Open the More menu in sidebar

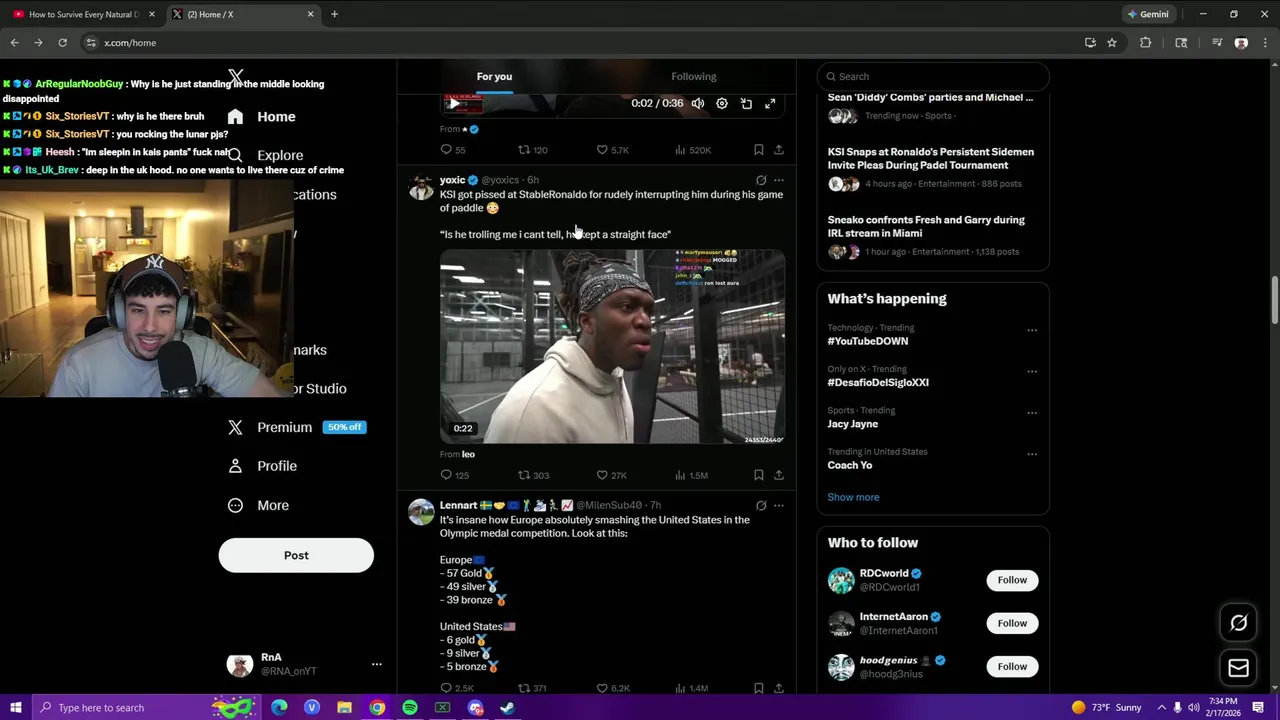[x=272, y=505]
